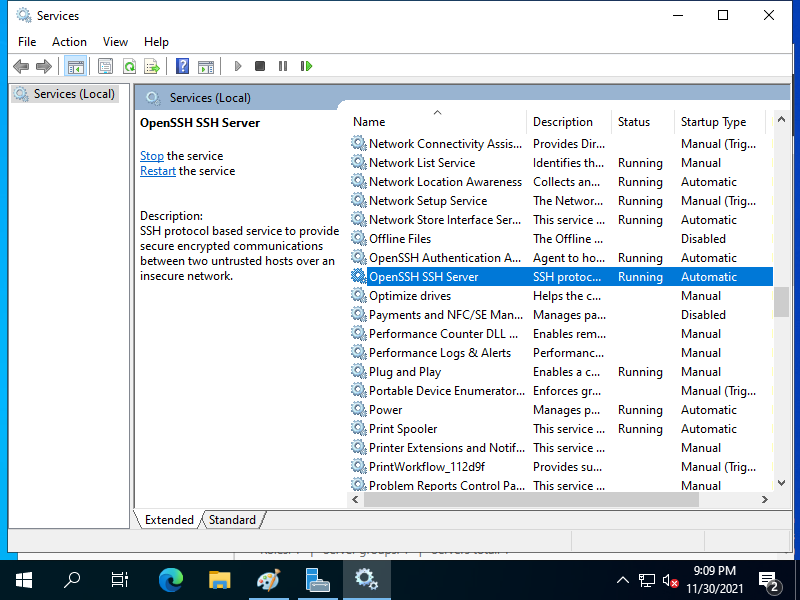Click the Refresh icon in the toolbar
This screenshot has width=800, height=600.
[130, 66]
